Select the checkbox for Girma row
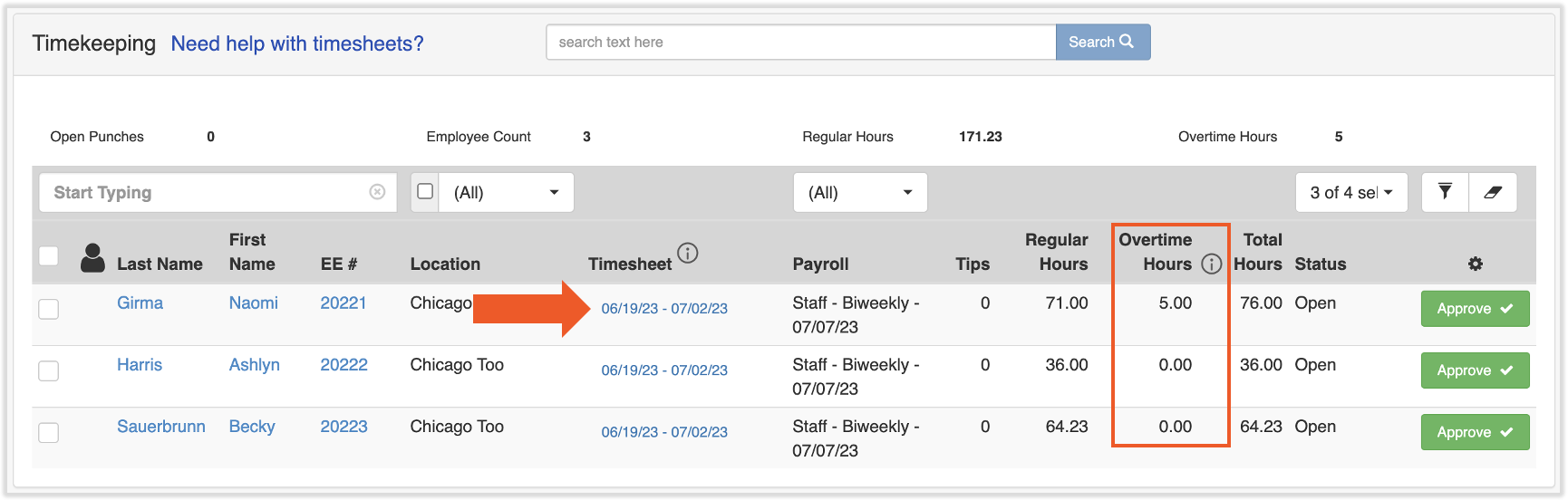The width and height of the screenshot is (1568, 500). [49, 309]
